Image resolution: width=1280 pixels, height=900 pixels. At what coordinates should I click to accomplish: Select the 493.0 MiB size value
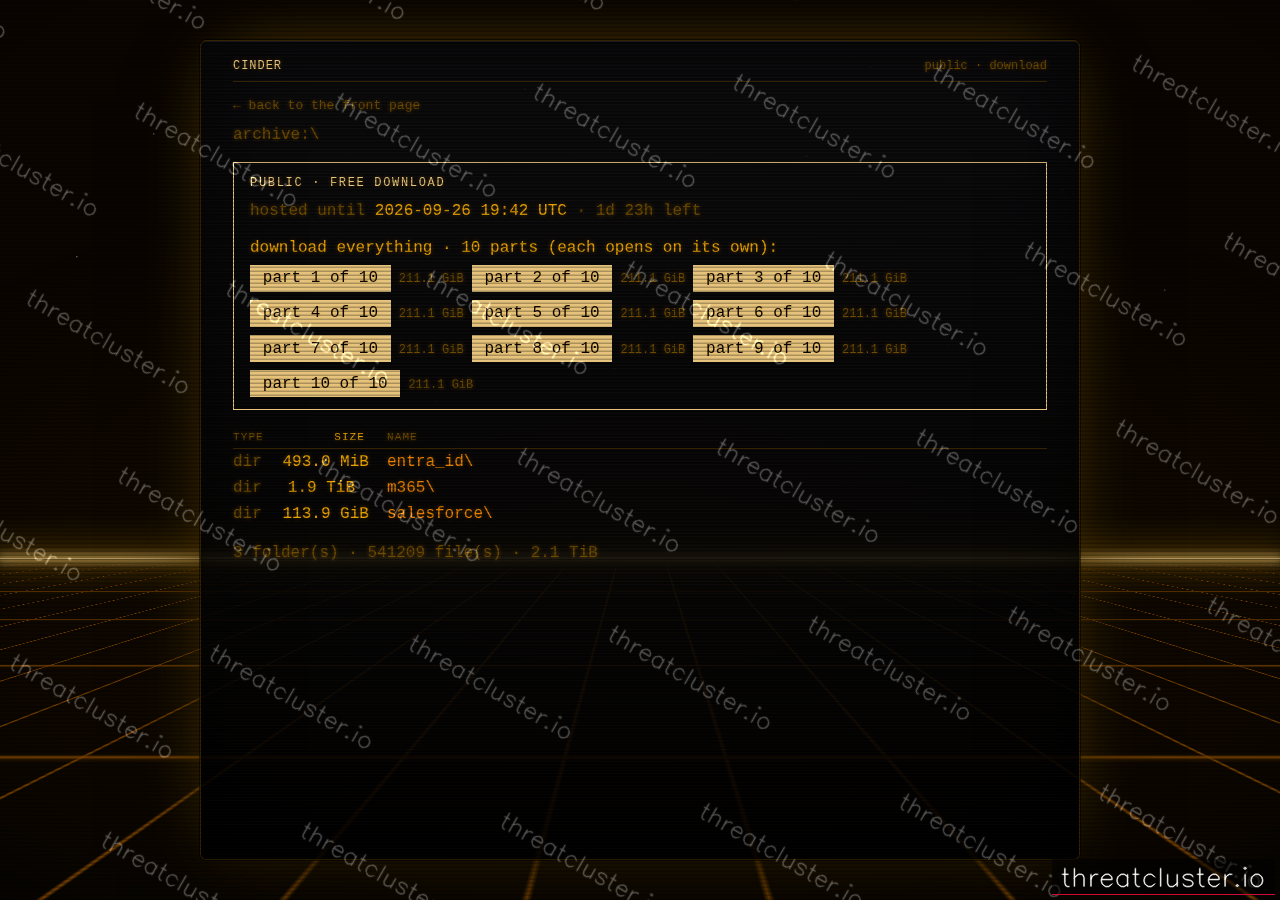[x=325, y=461]
